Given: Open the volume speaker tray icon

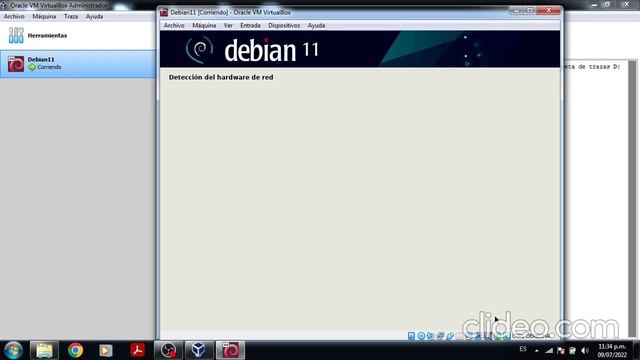Looking at the screenshot, I should point(584,350).
